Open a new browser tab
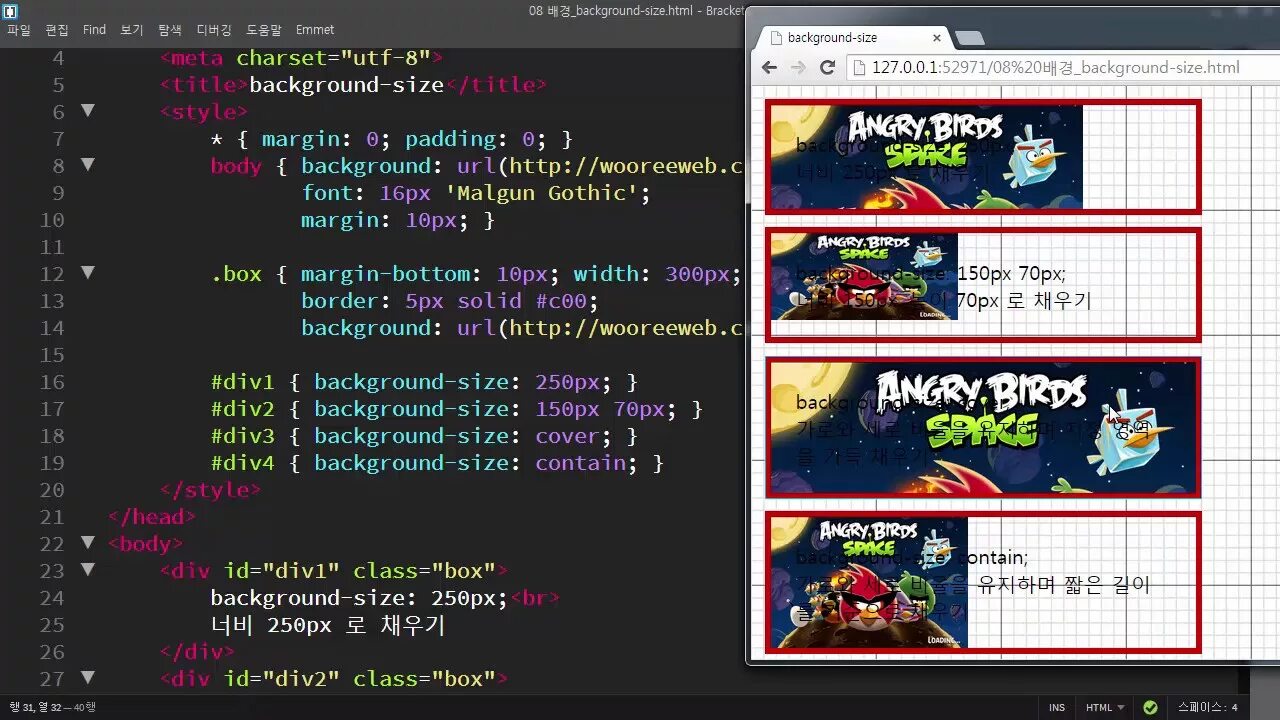The image size is (1280, 720). click(x=970, y=38)
